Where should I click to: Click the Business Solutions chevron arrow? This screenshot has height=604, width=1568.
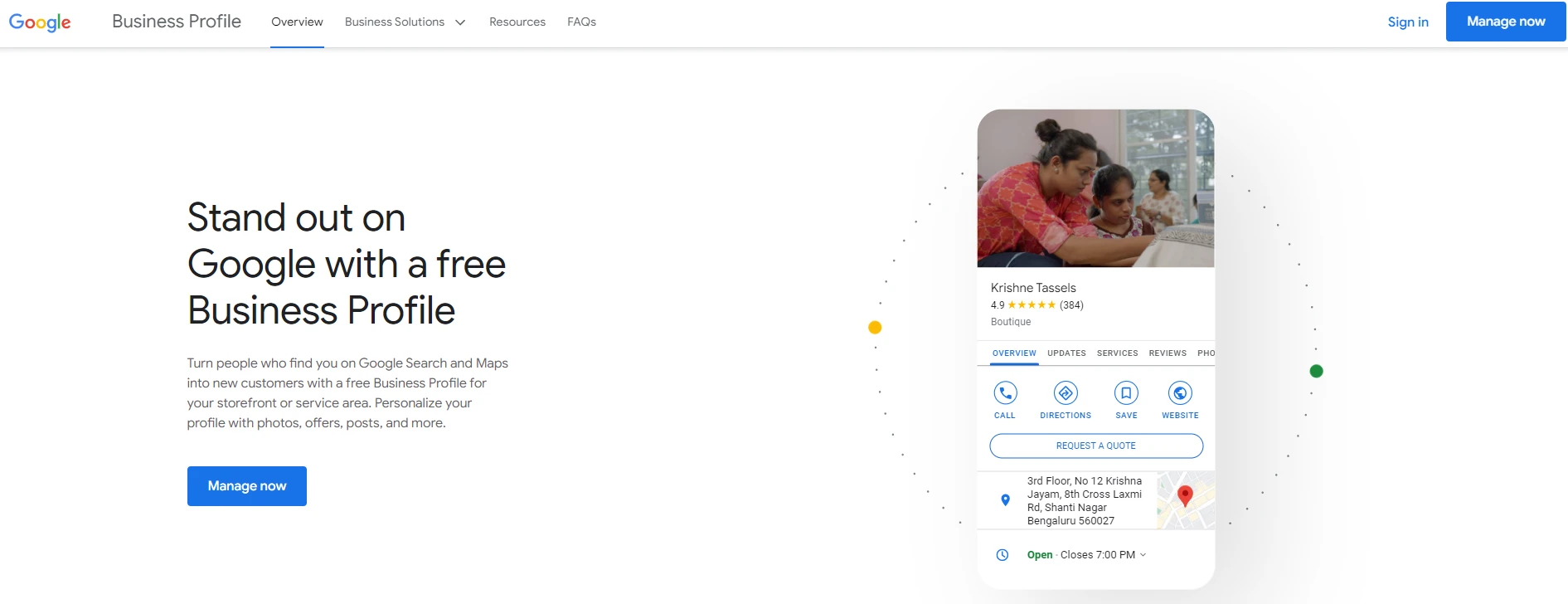click(x=460, y=22)
